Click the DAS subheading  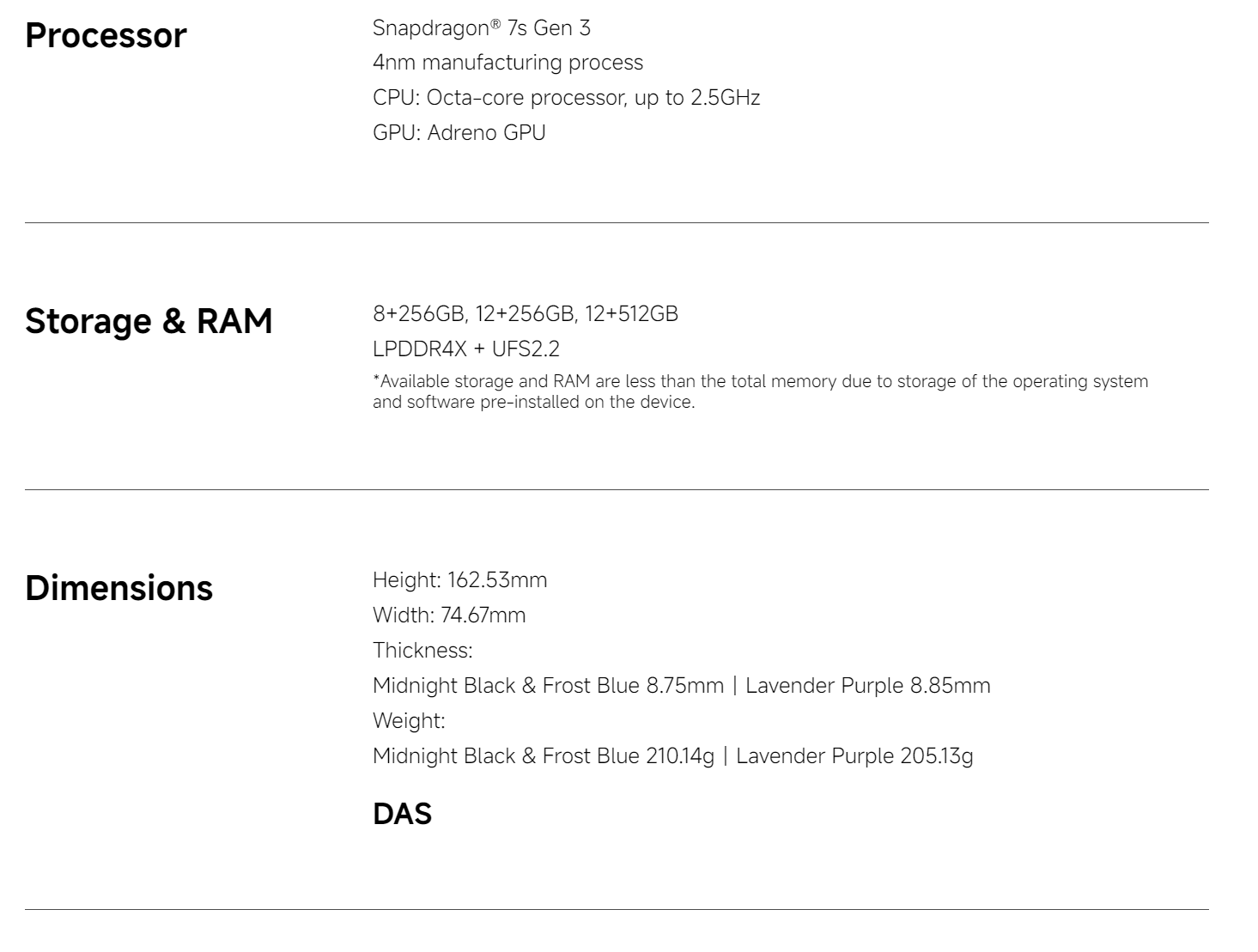coord(402,814)
